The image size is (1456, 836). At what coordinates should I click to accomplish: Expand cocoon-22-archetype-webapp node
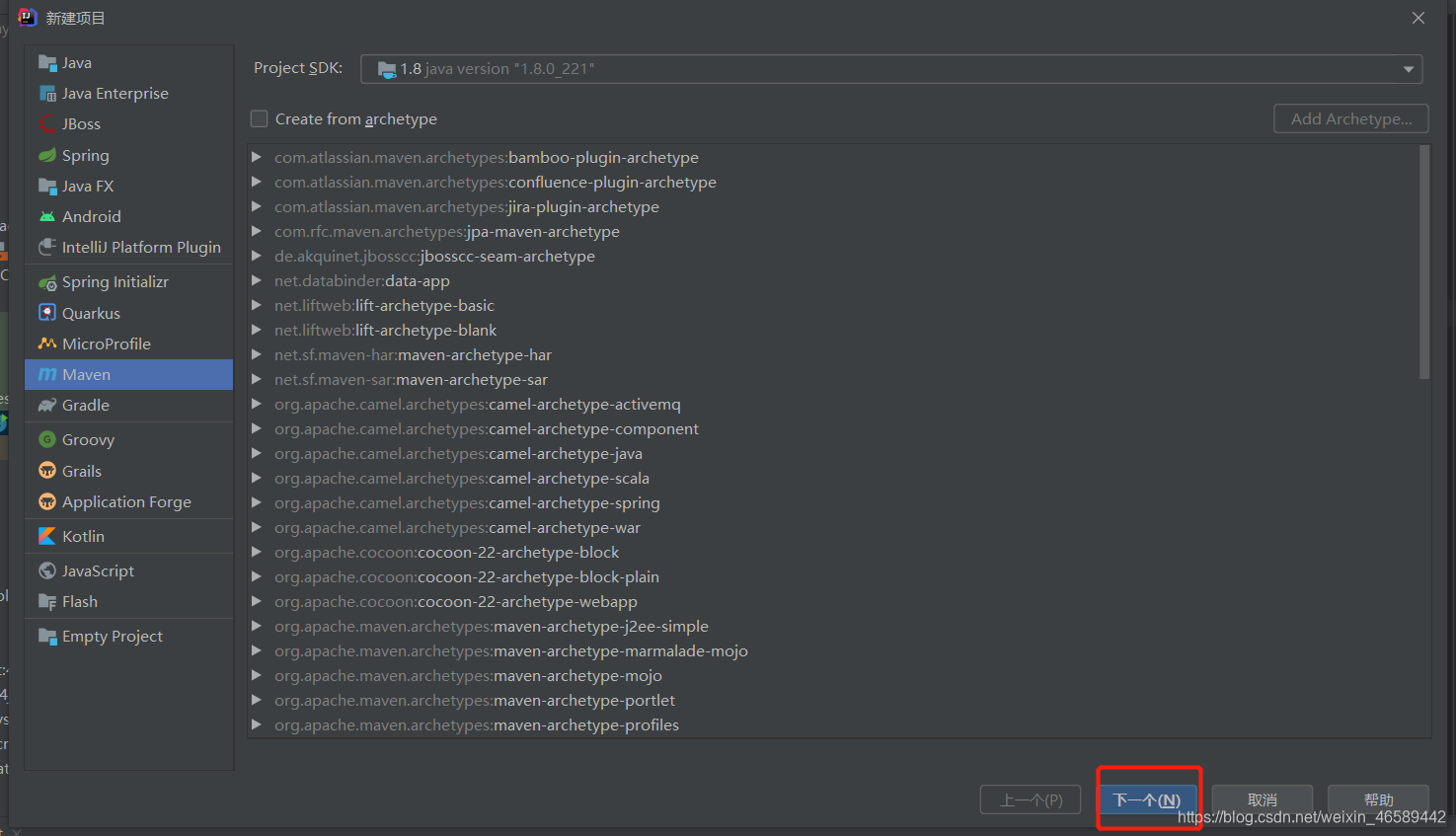pos(257,601)
